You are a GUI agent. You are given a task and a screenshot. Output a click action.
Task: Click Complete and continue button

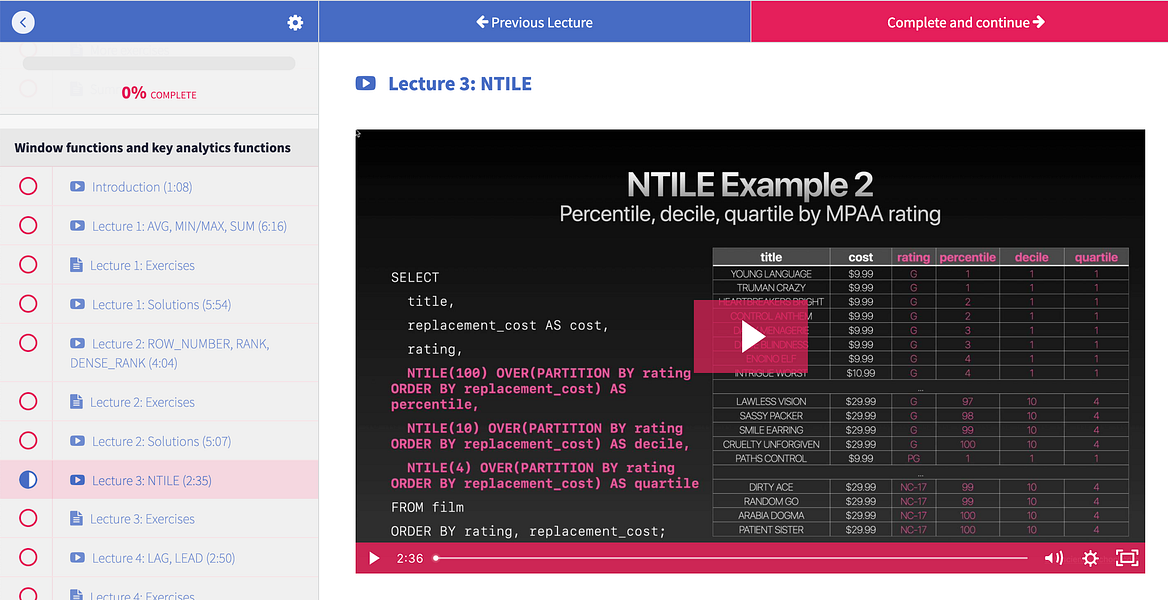click(959, 22)
